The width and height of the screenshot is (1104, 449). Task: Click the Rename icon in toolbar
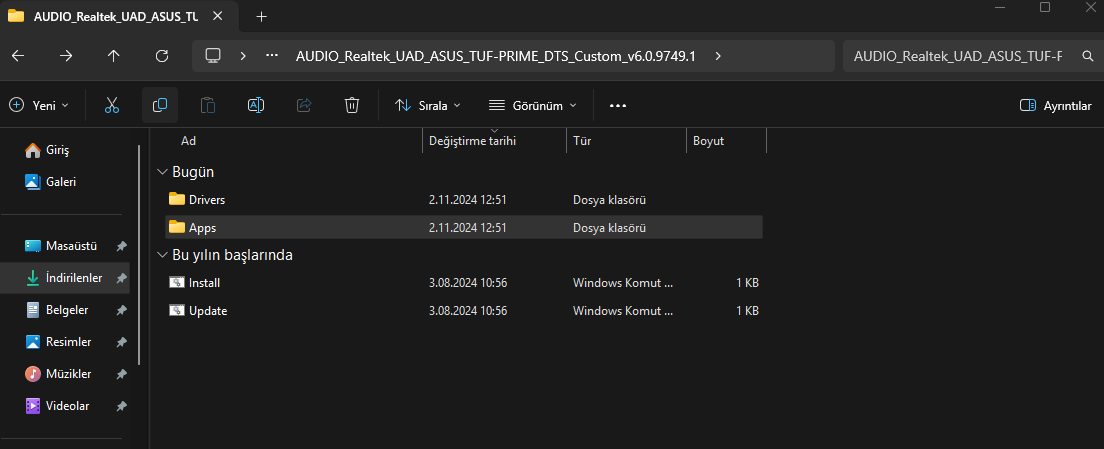click(x=256, y=105)
